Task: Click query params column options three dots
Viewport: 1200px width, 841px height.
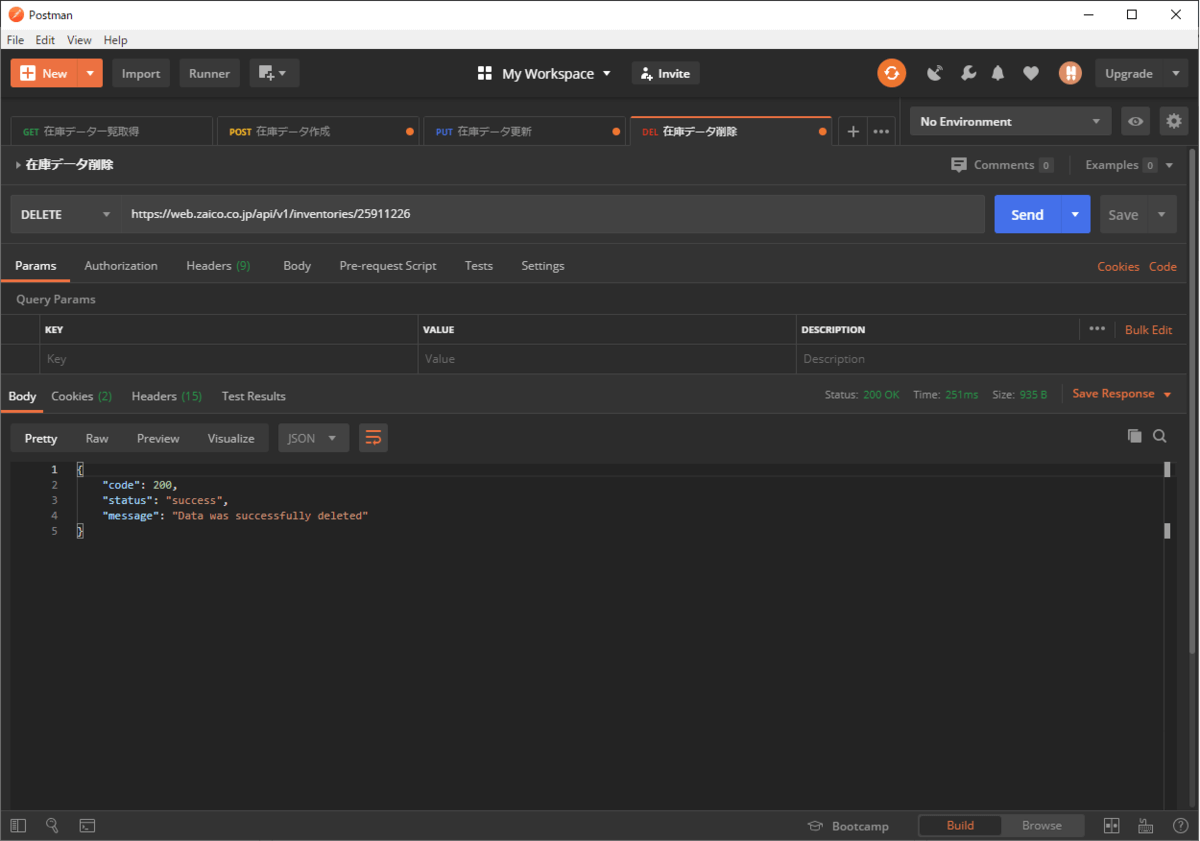Action: click(x=1097, y=329)
